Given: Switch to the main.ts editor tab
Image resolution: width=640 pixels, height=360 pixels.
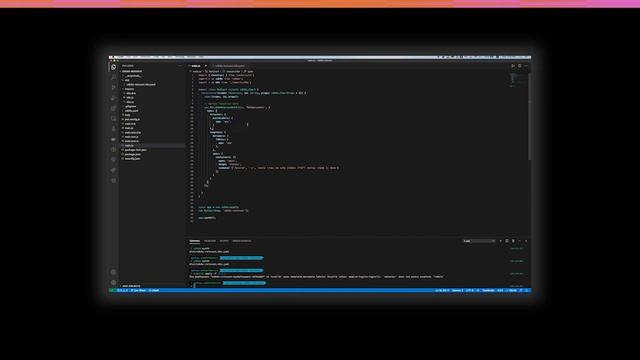Looking at the screenshot, I should [x=196, y=66].
